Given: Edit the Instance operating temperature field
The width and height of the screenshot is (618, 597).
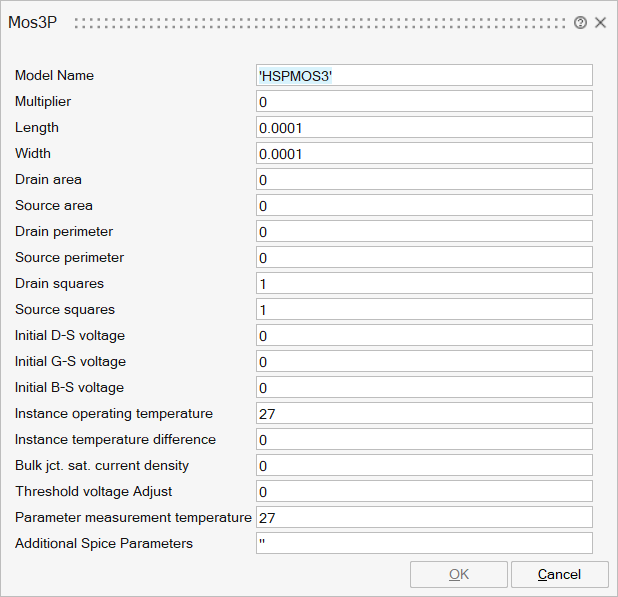Looking at the screenshot, I should point(424,413).
